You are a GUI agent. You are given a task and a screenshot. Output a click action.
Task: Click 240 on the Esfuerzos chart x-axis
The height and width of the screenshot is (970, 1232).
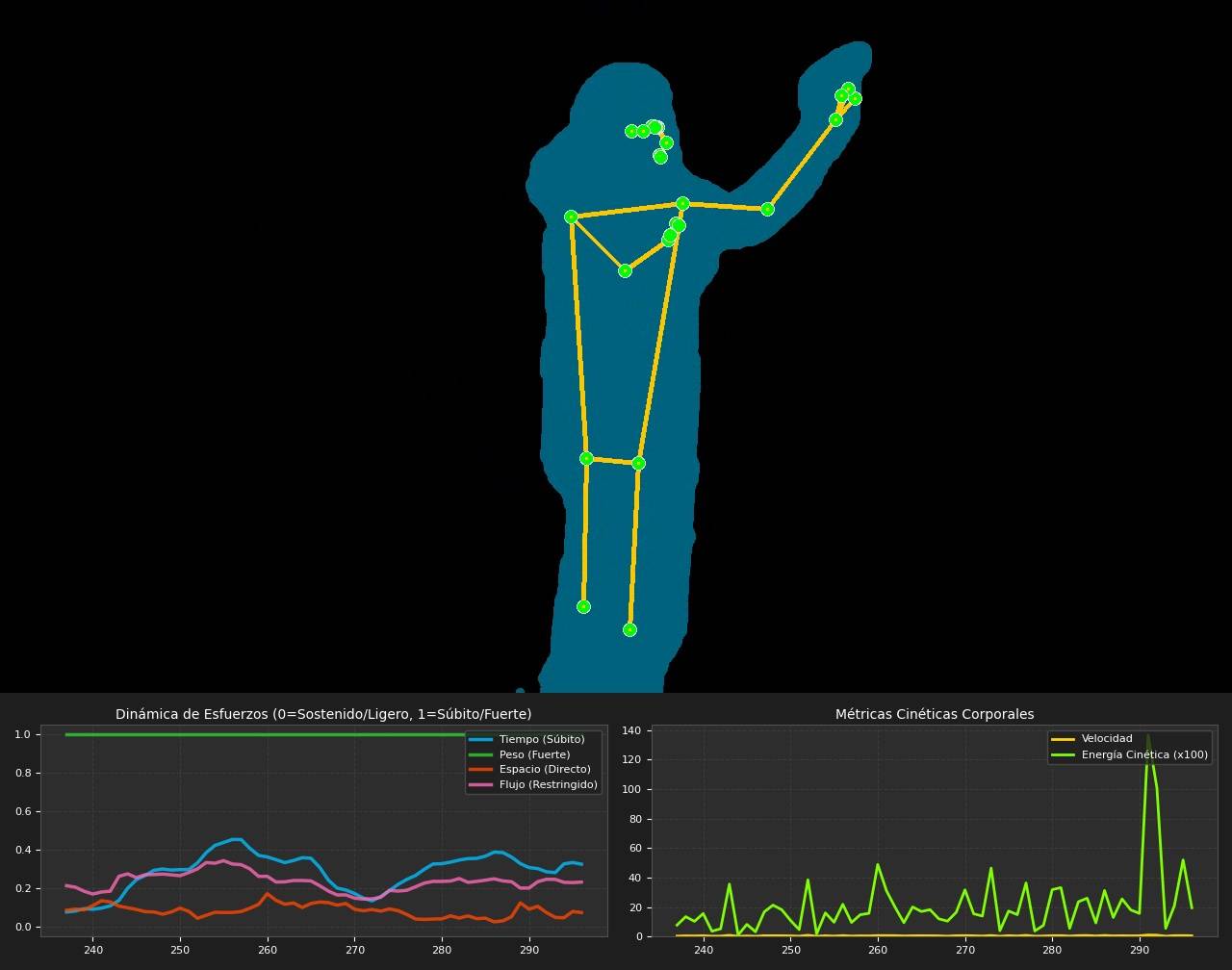pos(93,950)
